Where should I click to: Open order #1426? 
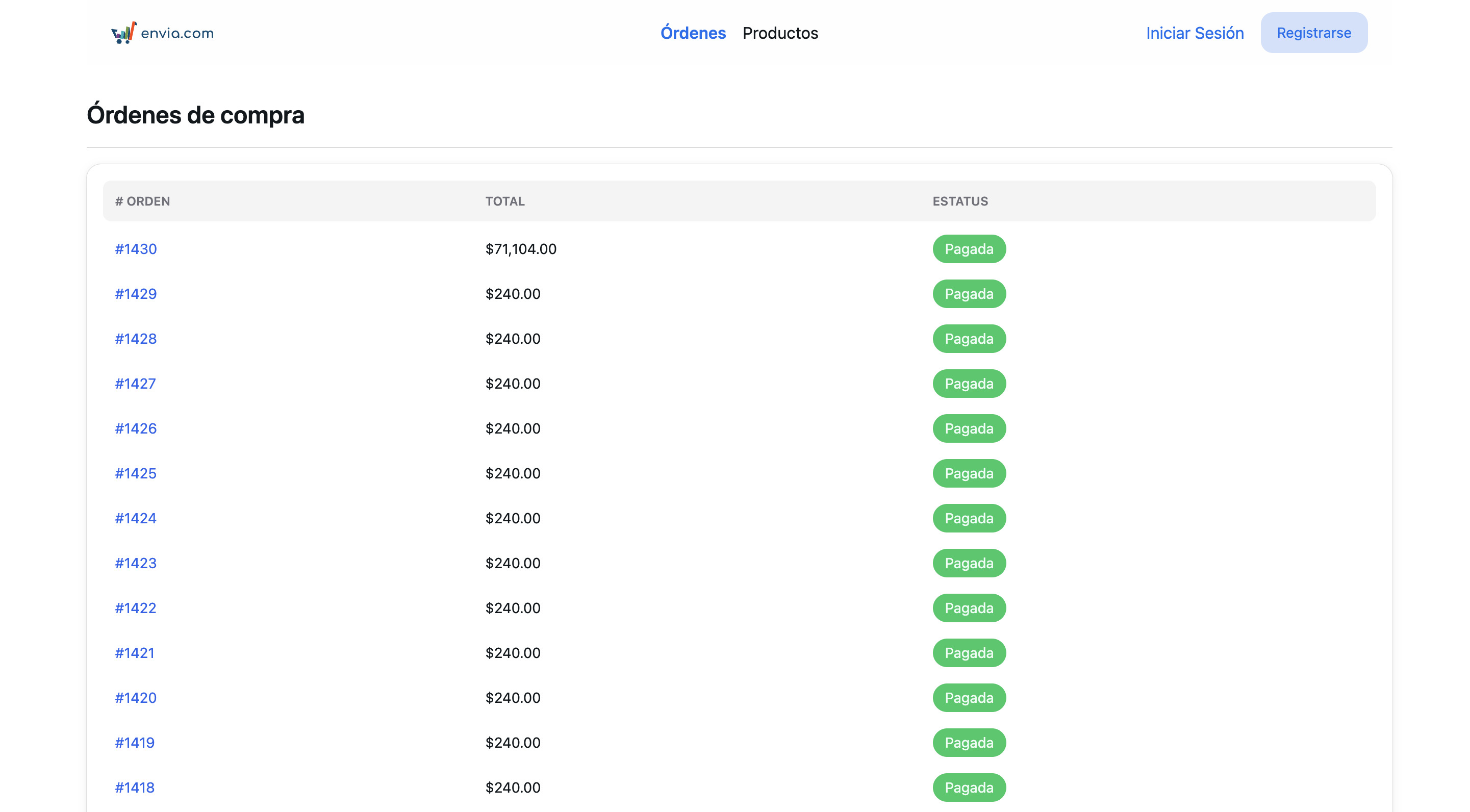click(x=136, y=428)
